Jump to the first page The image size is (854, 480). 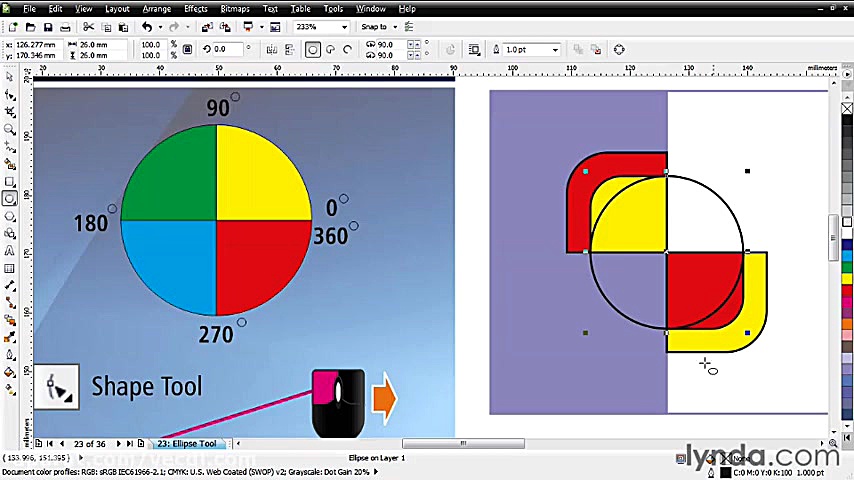50,443
